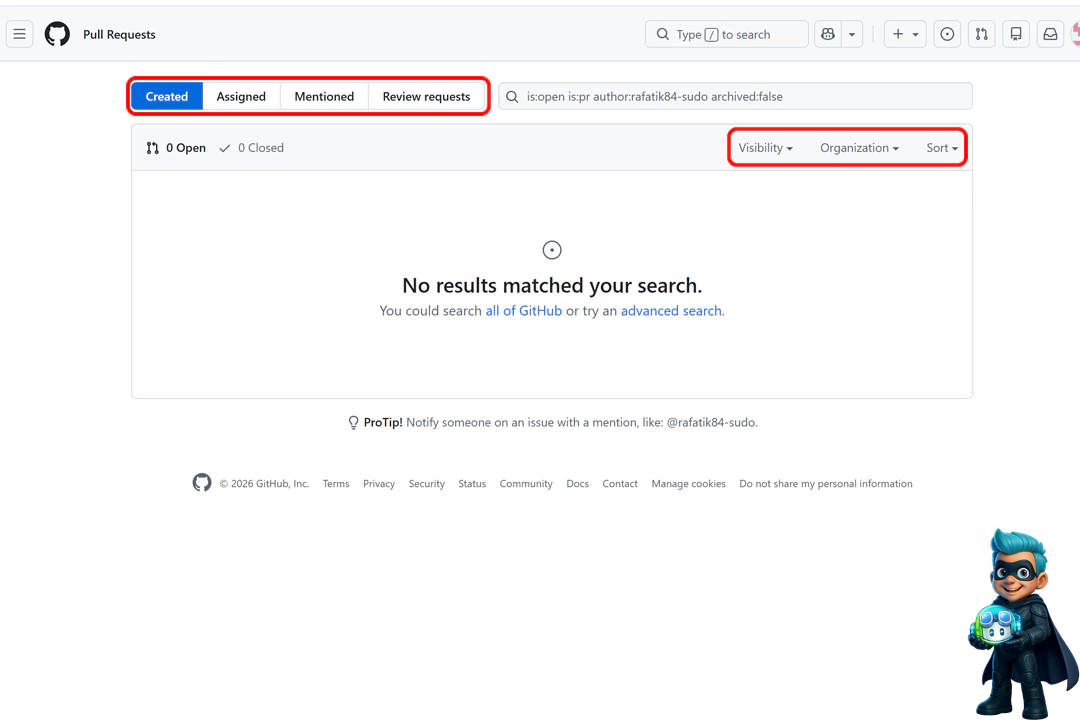Click the GitHub Octocat logo in header
This screenshot has width=1080, height=720.
[x=57, y=33]
